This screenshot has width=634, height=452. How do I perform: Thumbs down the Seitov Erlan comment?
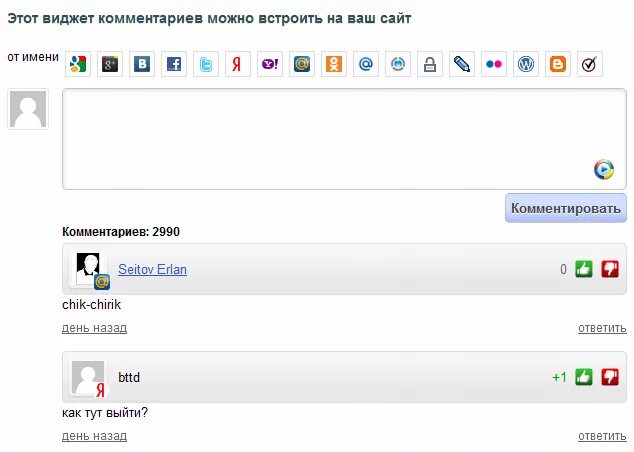pyautogui.click(x=610, y=269)
